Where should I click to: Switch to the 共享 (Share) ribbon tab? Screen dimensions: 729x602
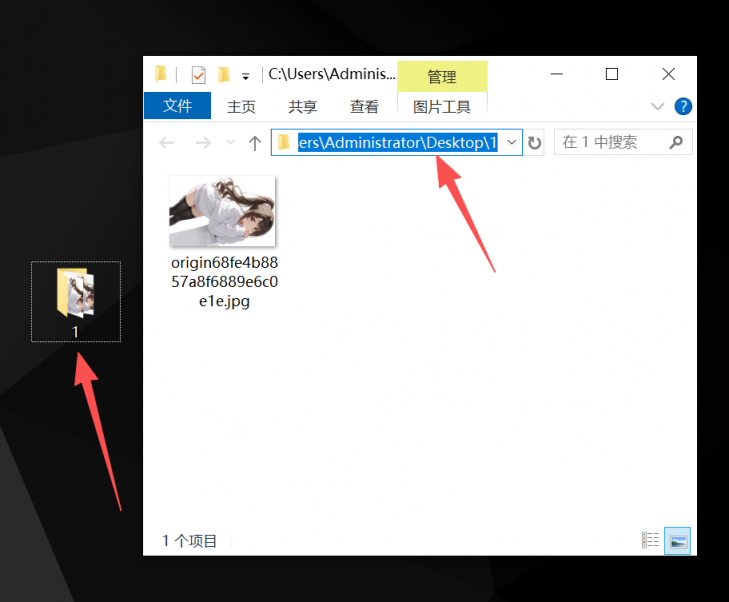(x=303, y=106)
